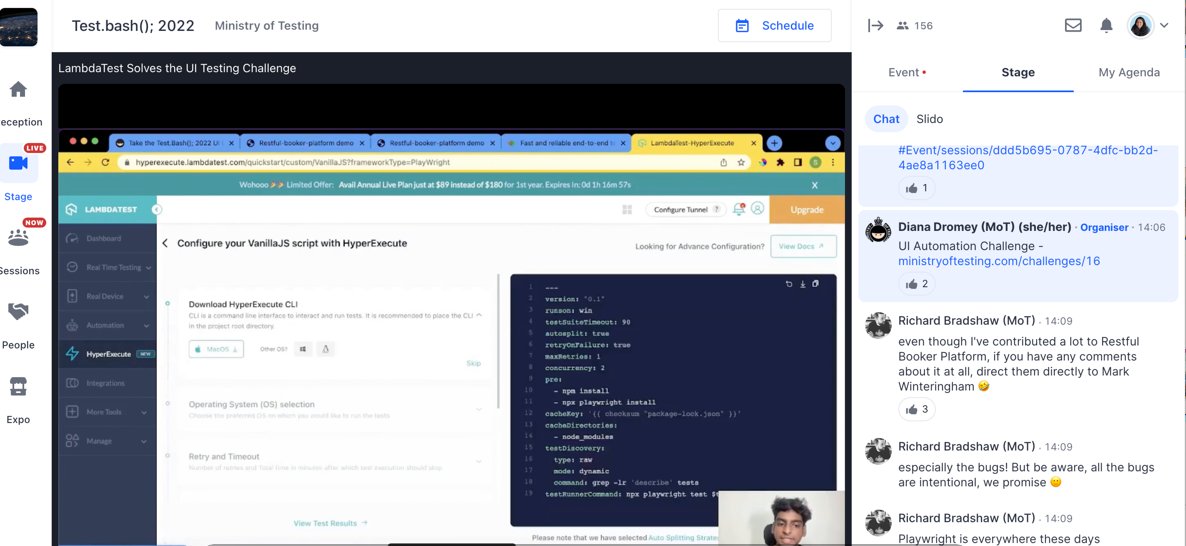Open ministryoftesting.com/challenges/16 link
Image resolution: width=1186 pixels, height=546 pixels.
[998, 262]
